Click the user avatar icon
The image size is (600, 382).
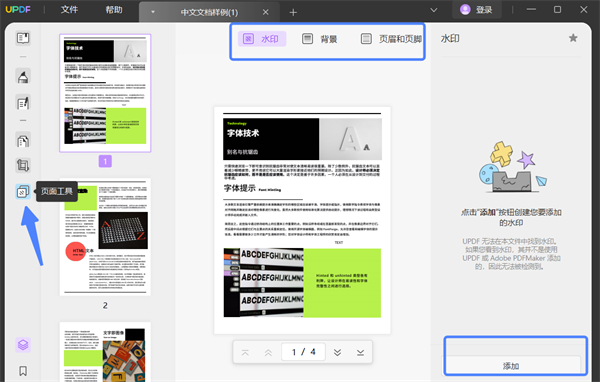465,10
